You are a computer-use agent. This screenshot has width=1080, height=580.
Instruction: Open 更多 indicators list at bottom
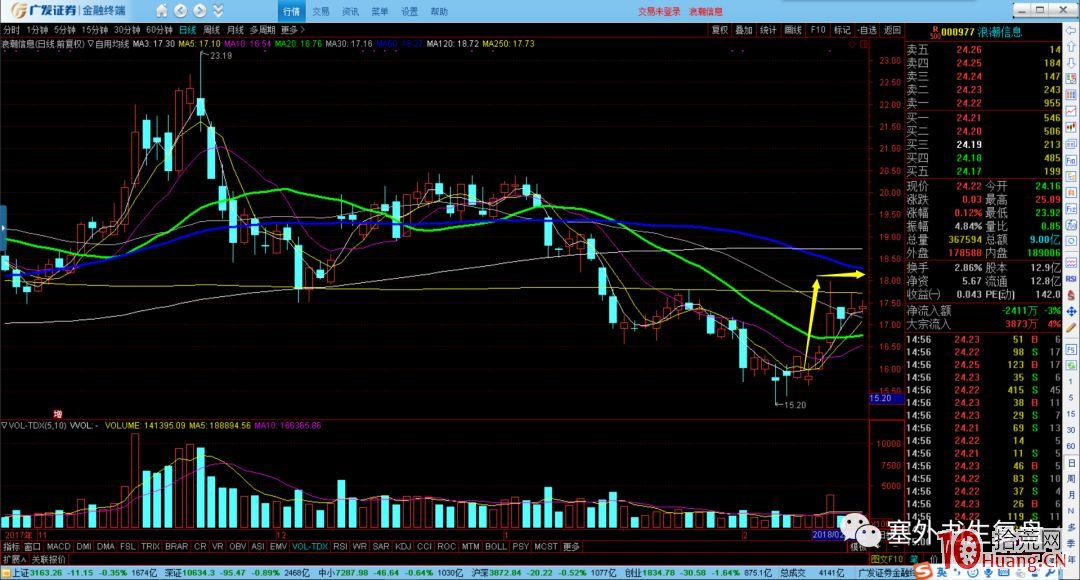pyautogui.click(x=572, y=546)
